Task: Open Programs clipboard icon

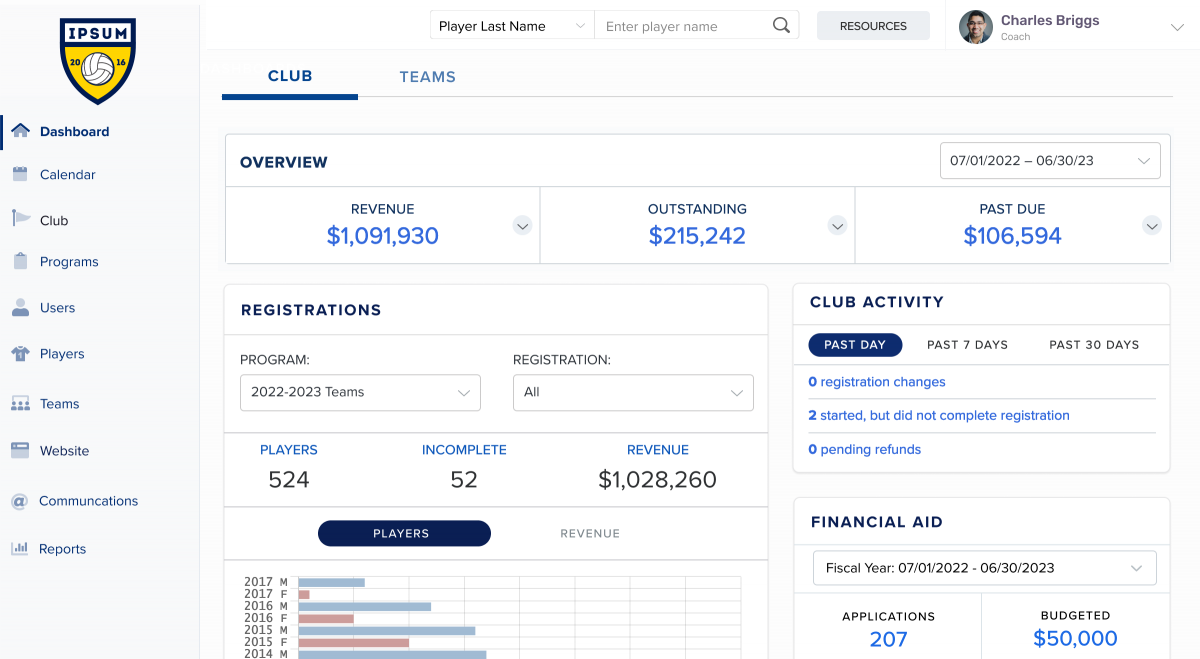Action: point(20,261)
